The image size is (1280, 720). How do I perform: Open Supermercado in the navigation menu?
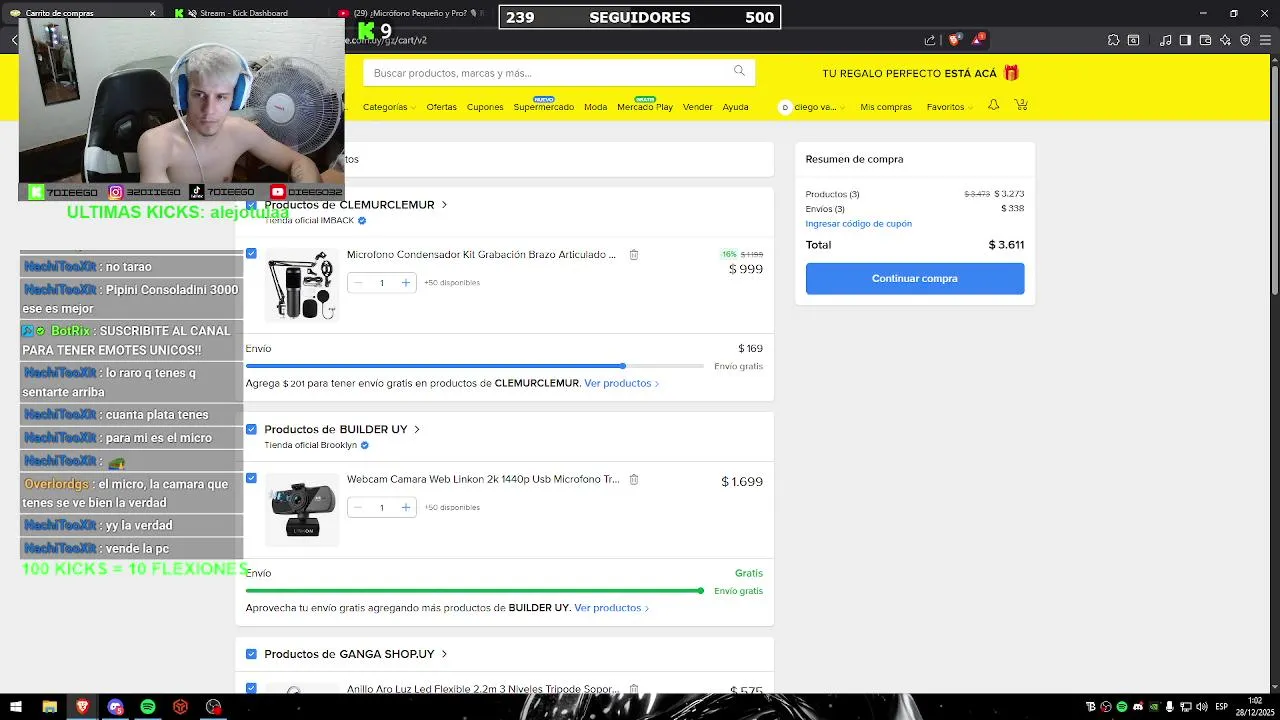544,107
